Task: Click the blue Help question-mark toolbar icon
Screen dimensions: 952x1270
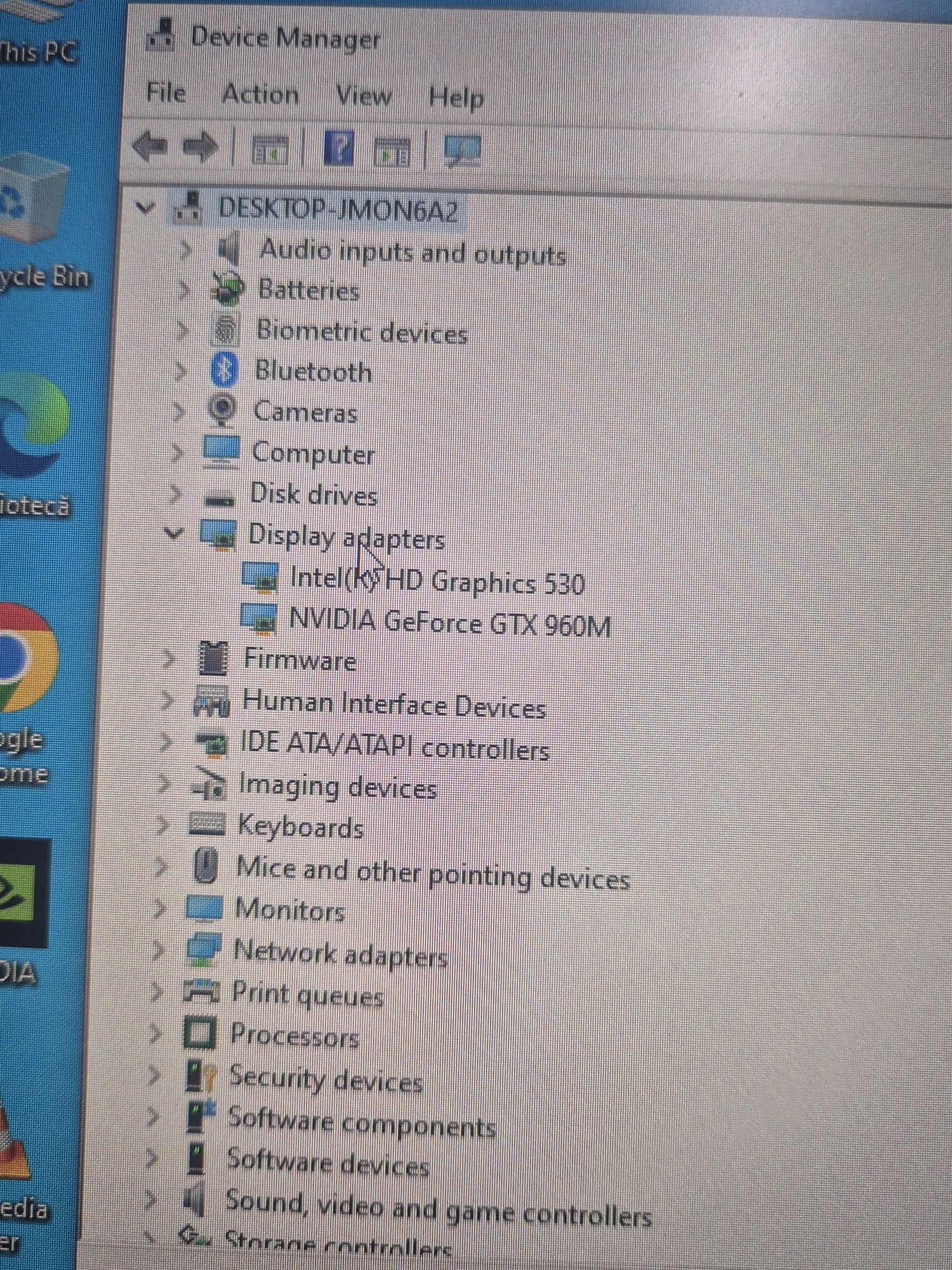Action: tap(338, 149)
